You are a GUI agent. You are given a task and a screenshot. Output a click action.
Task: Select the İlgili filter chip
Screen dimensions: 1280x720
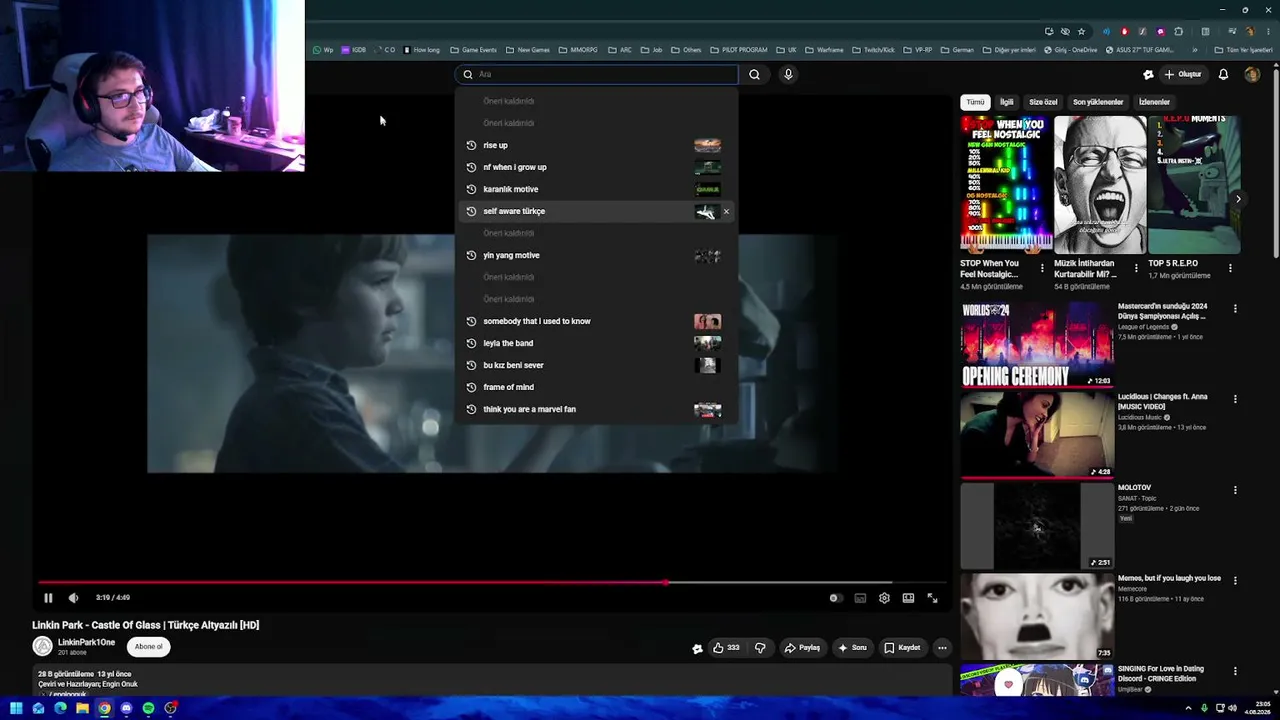click(1007, 102)
